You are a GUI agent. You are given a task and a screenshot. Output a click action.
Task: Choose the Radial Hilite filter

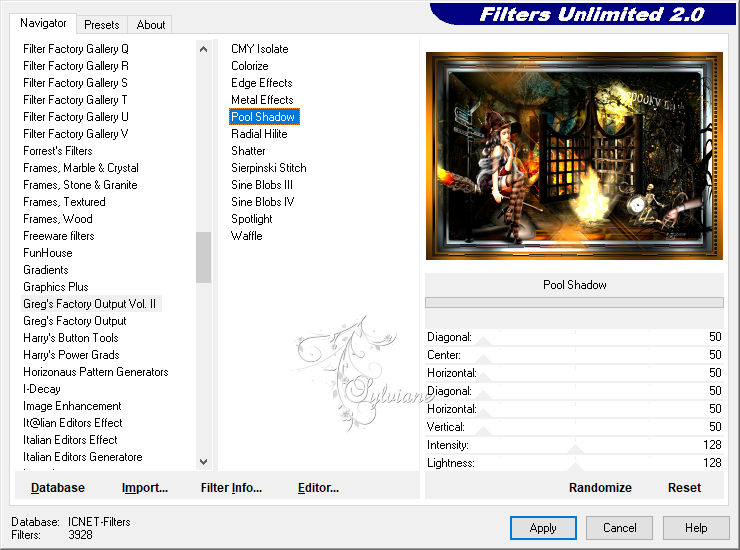click(259, 134)
